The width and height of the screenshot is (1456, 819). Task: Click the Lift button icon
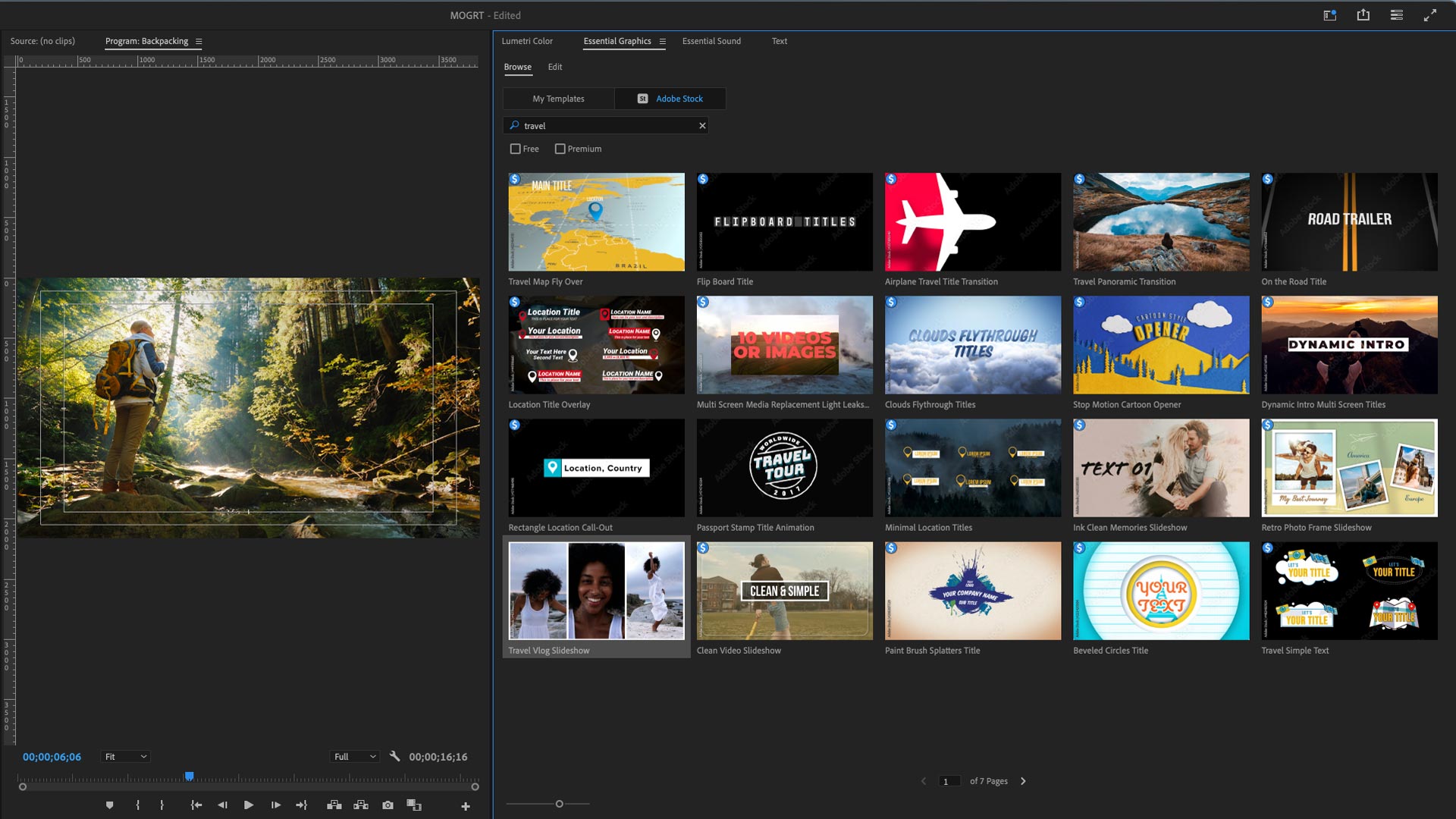coord(334,805)
